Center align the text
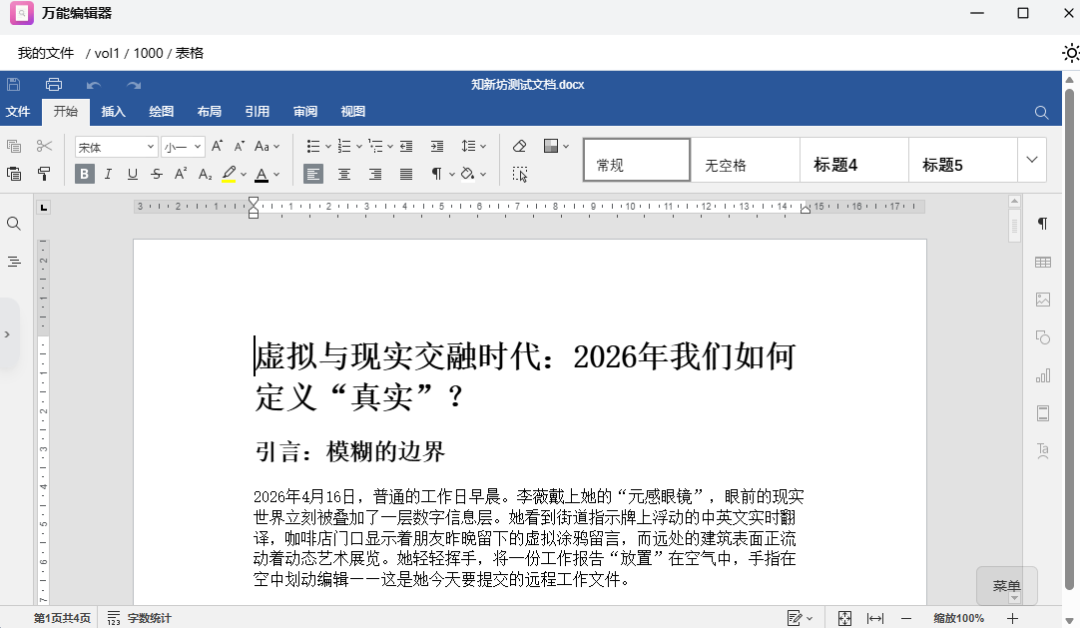The image size is (1080, 628). point(344,174)
